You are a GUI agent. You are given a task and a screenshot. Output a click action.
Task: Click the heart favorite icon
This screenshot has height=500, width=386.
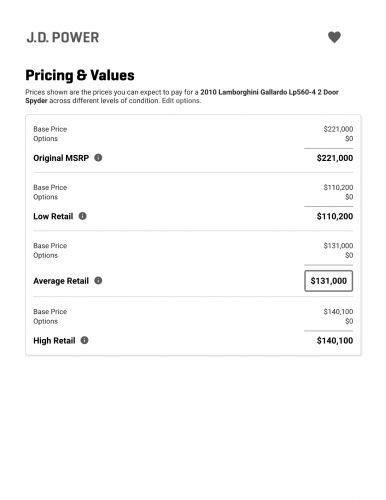(x=334, y=37)
